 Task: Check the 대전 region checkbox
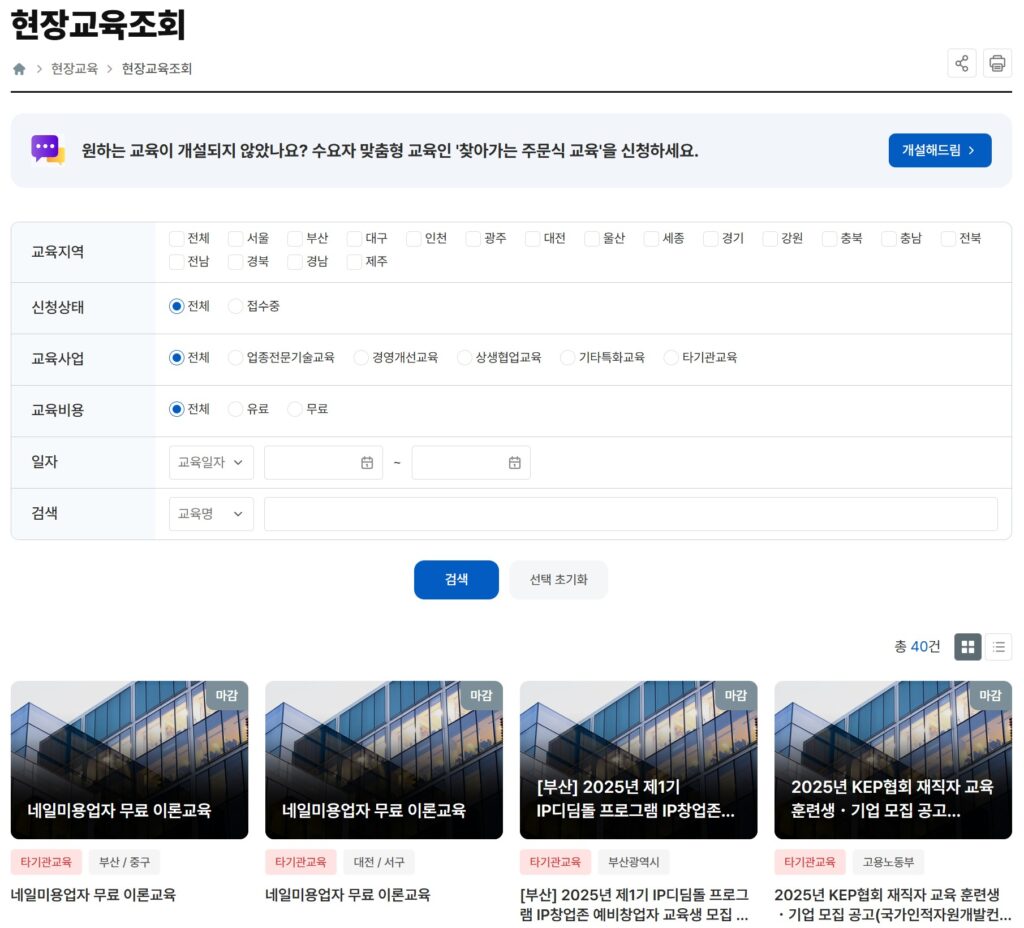532,238
